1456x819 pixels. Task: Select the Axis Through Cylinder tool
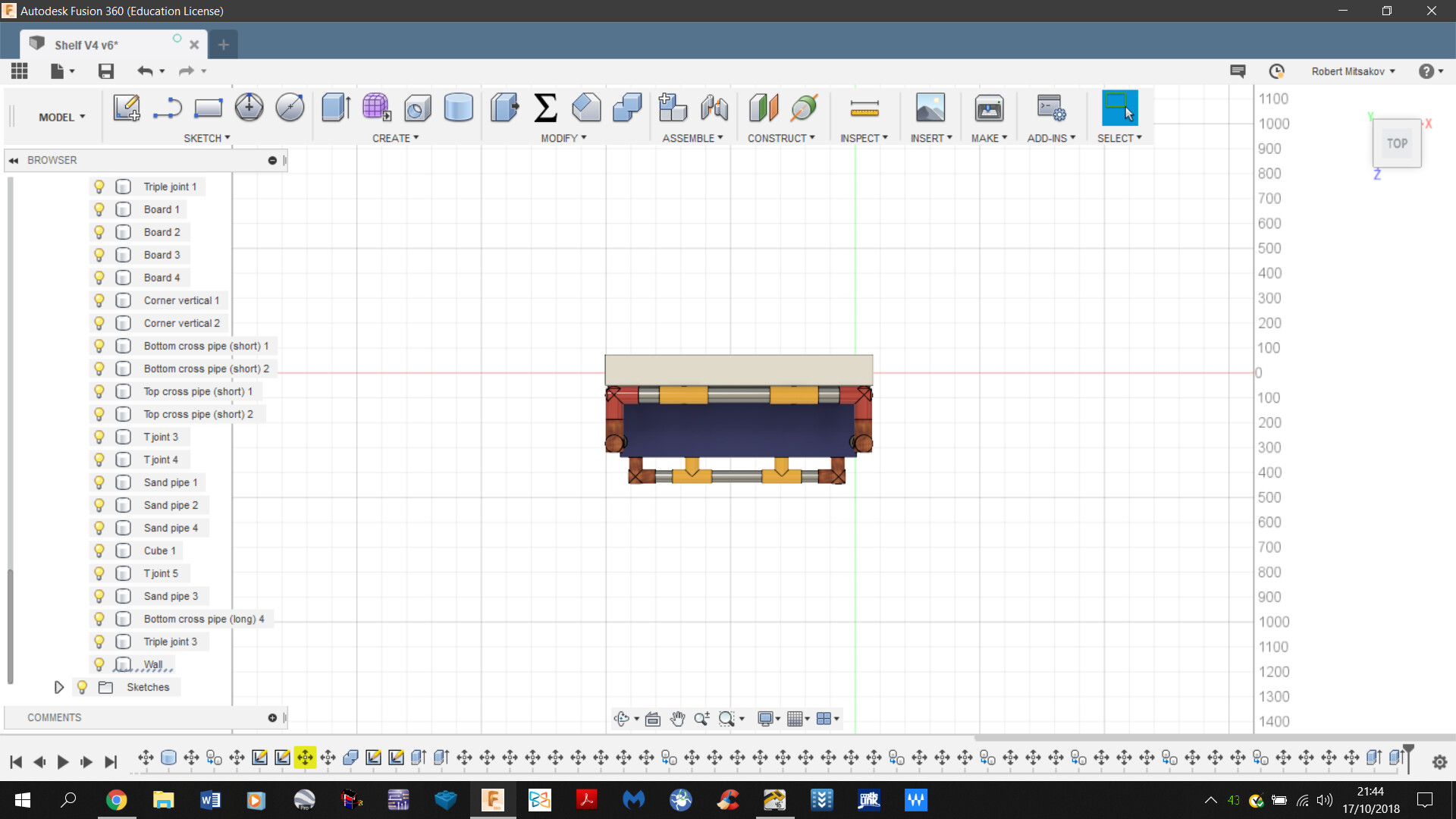pos(805,108)
